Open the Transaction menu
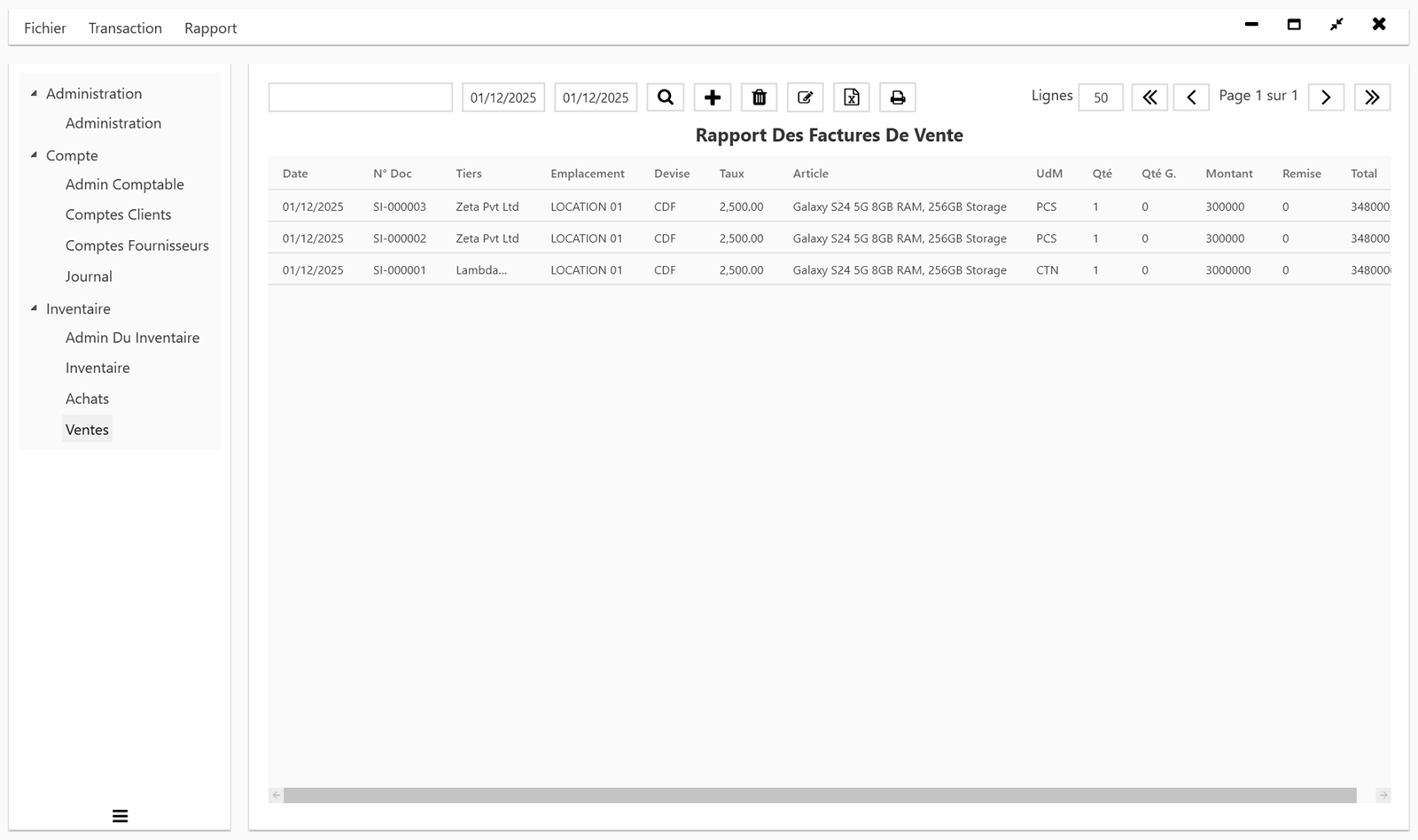This screenshot has width=1418, height=840. tap(124, 27)
